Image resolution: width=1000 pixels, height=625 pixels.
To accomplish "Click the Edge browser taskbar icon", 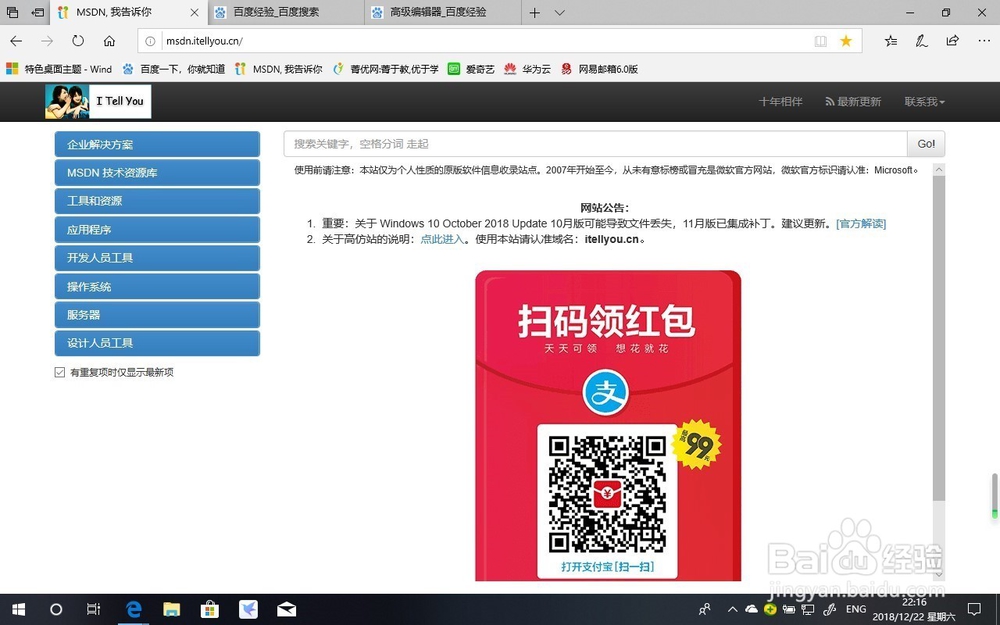I will click(133, 609).
